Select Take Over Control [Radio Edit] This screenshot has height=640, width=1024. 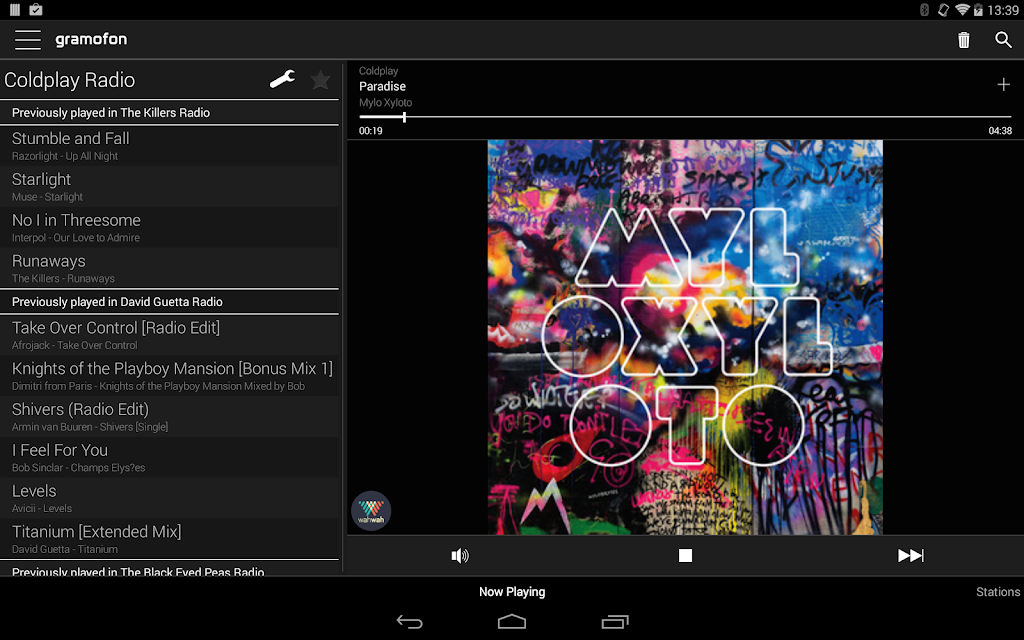[170, 335]
